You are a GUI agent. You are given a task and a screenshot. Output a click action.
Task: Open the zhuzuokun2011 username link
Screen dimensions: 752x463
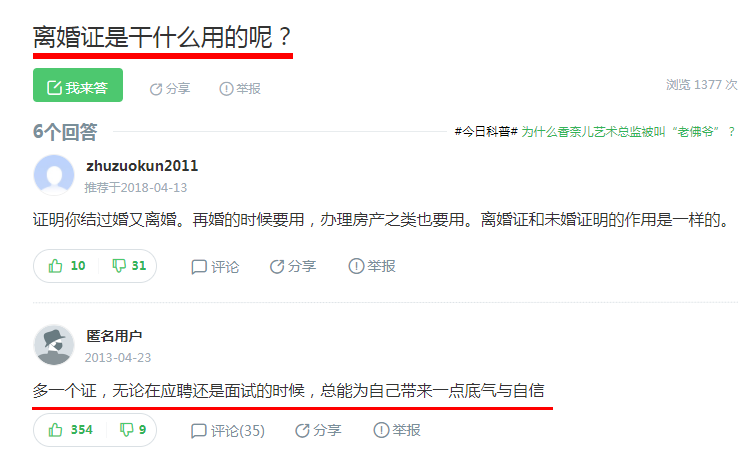(x=142, y=166)
